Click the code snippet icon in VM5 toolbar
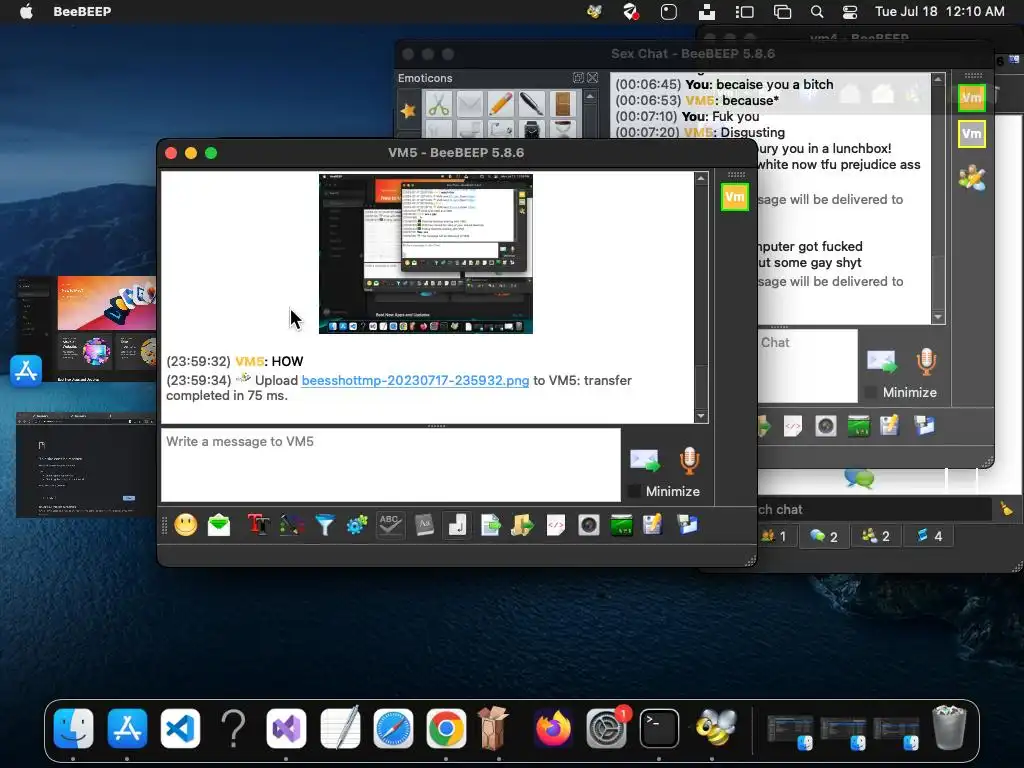 [x=556, y=525]
